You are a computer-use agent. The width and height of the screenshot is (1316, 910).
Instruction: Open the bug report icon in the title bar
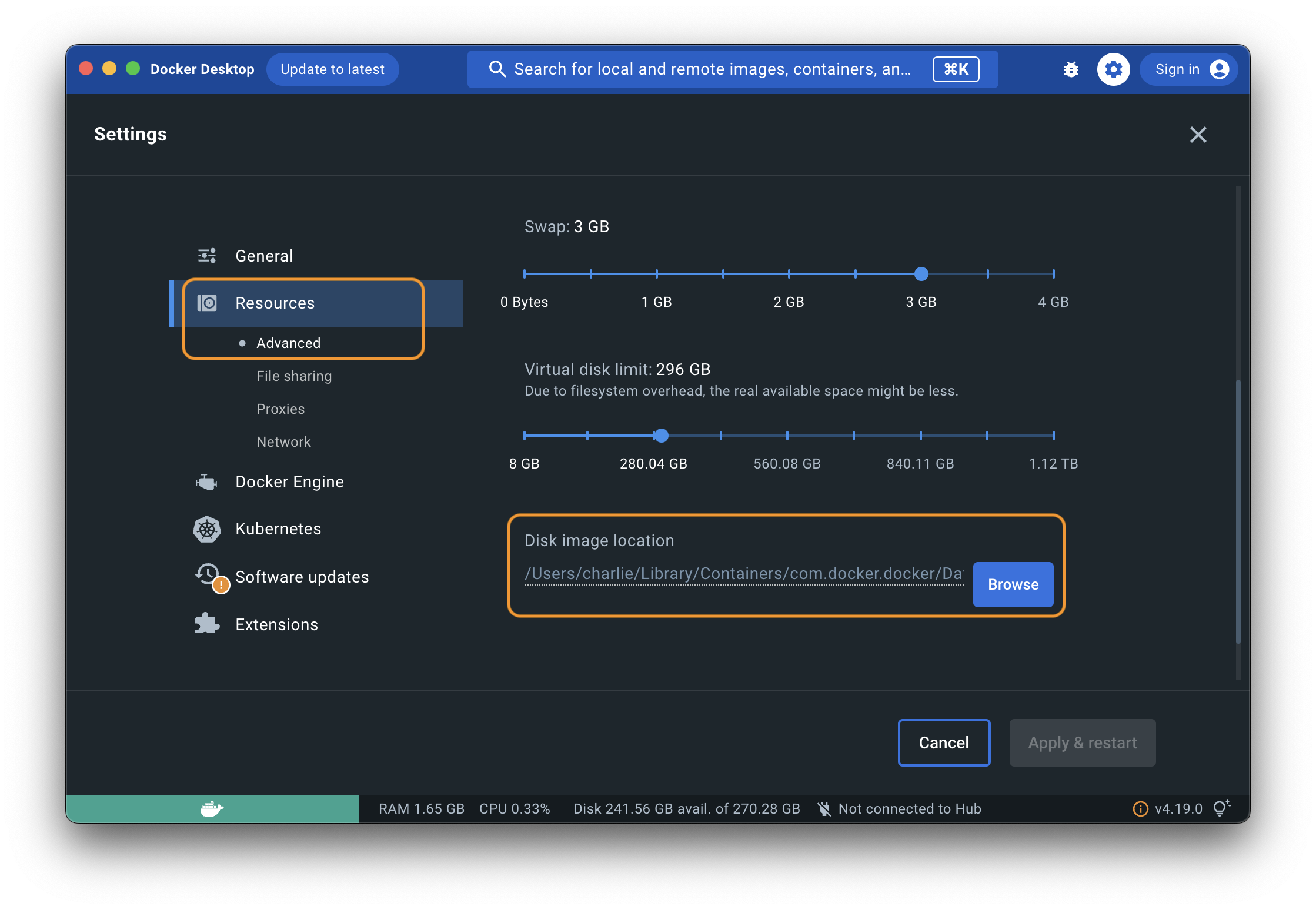point(1071,69)
